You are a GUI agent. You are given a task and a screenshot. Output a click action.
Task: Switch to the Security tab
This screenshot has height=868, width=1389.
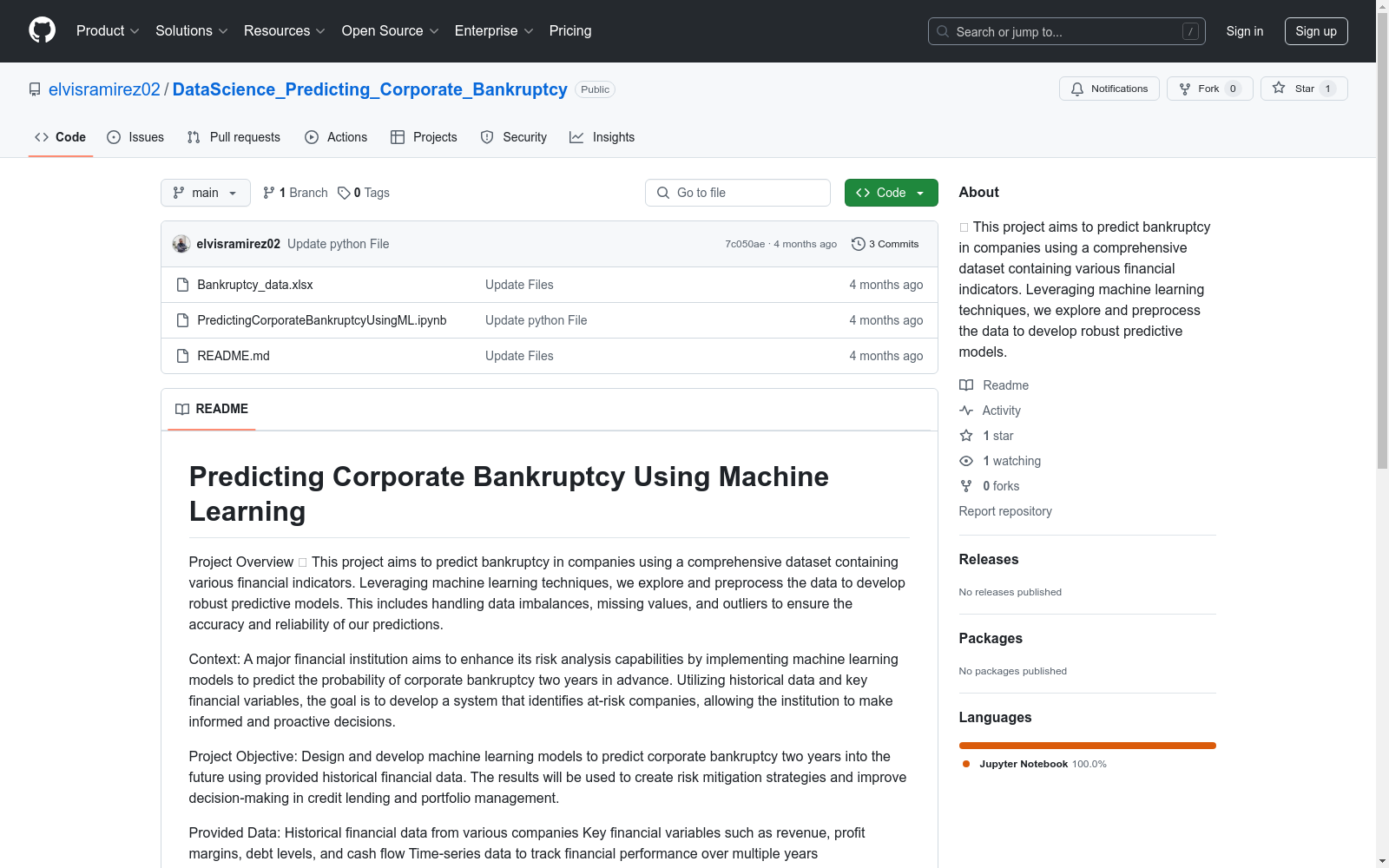click(x=514, y=137)
